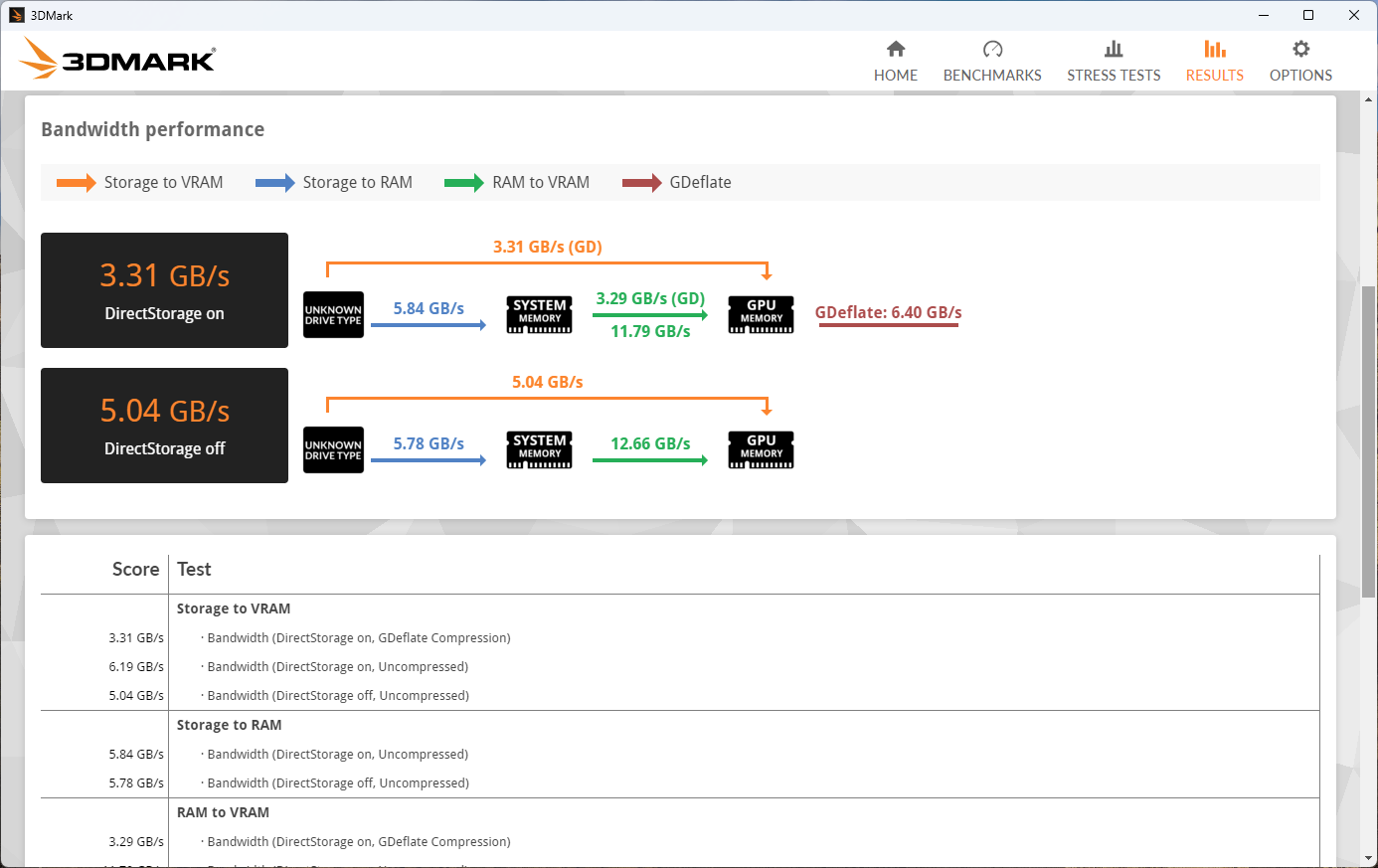1378x868 pixels.
Task: Click the scrollbar down arrow
Action: (1369, 858)
